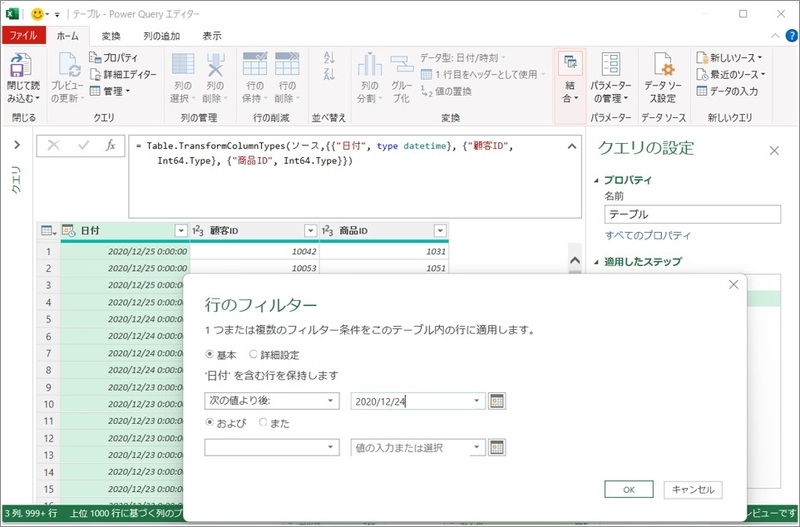Click the formula bar cancel X icon
Viewport: 800px width, 527px height.
tap(53, 146)
